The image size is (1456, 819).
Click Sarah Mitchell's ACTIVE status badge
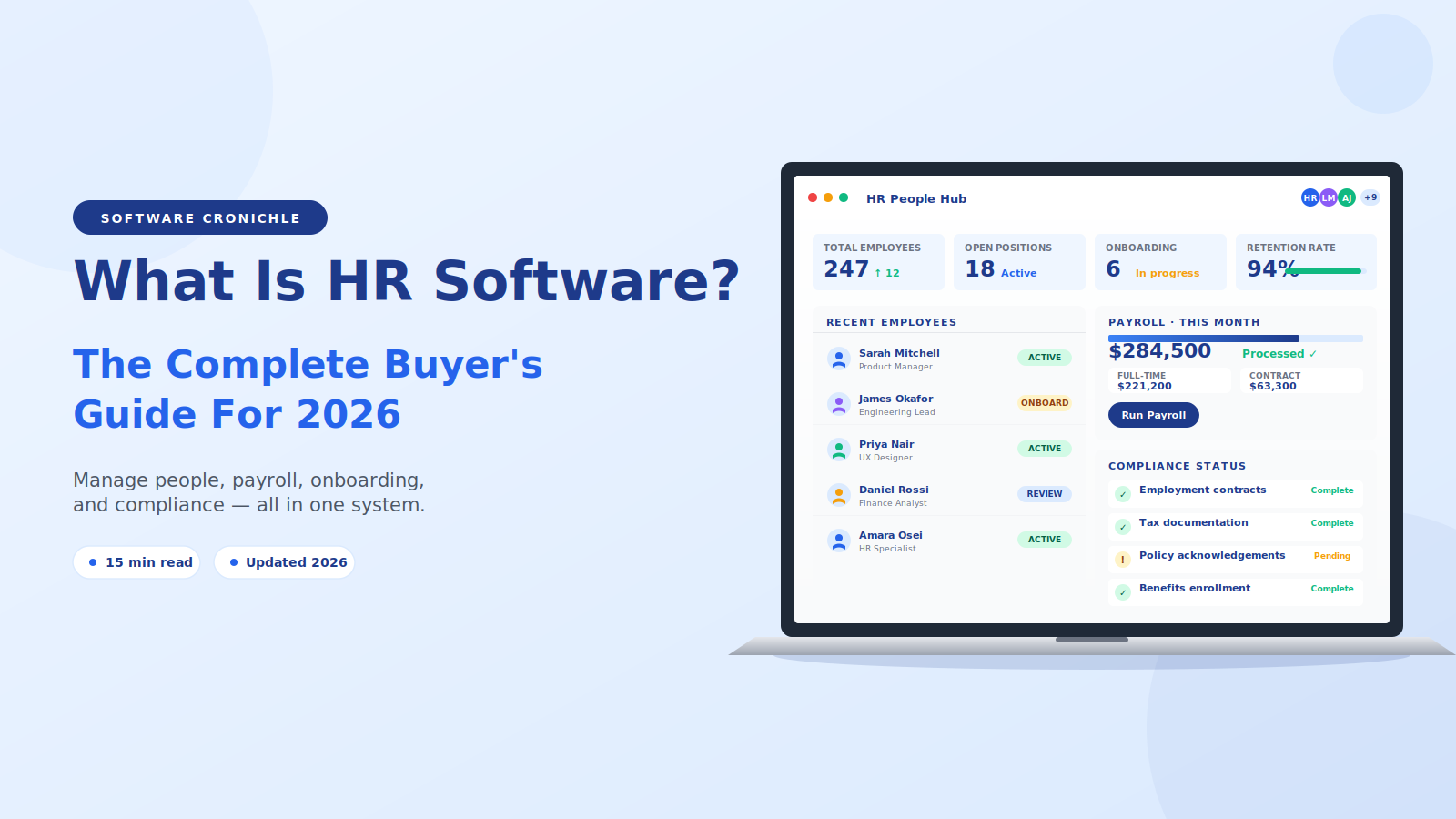1045,358
